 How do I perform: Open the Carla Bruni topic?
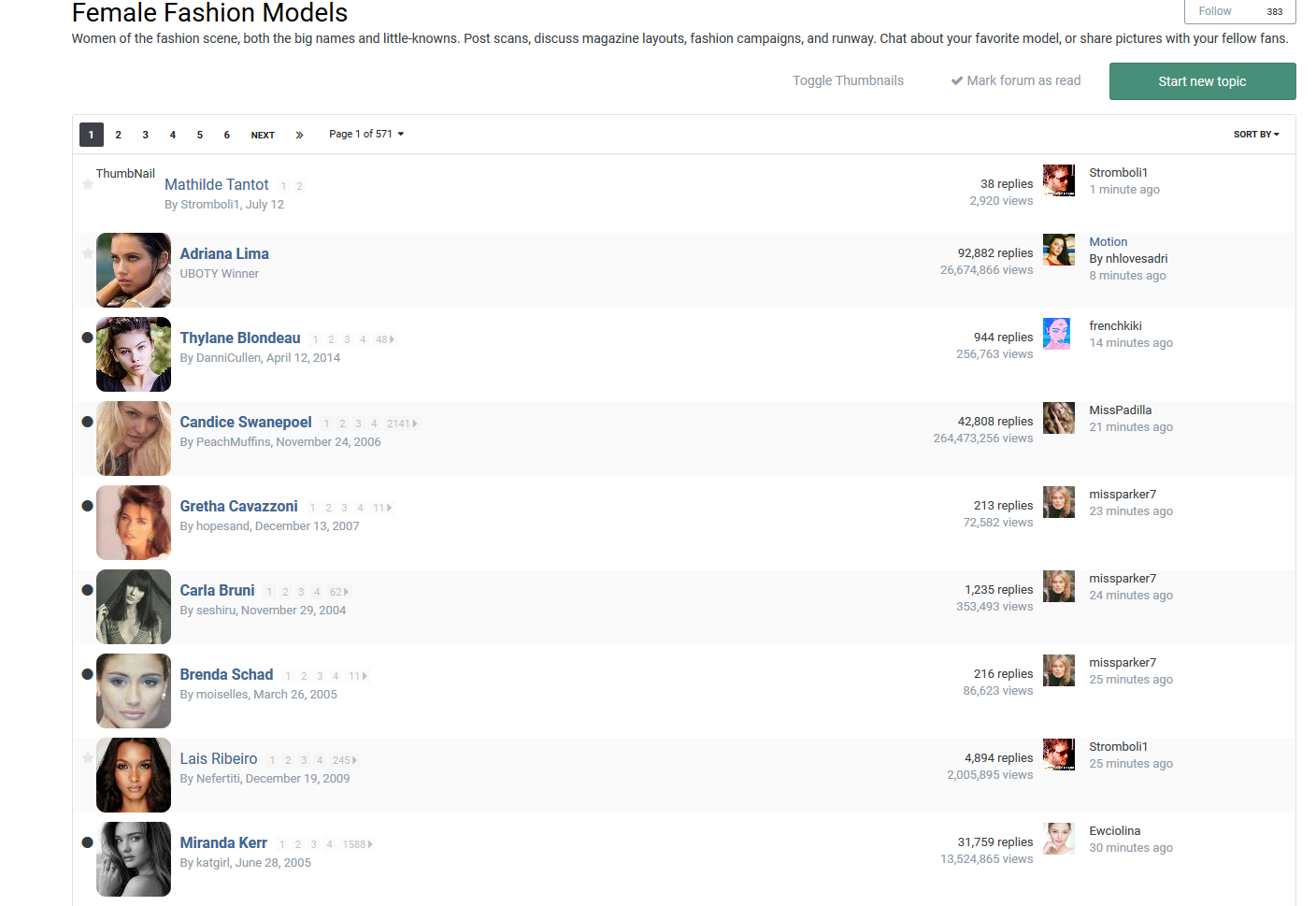[x=217, y=590]
